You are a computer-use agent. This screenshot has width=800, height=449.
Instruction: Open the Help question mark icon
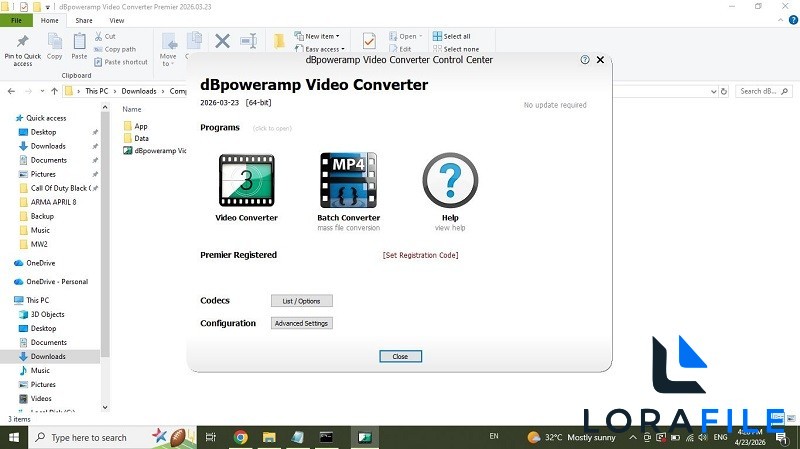pyautogui.click(x=450, y=180)
